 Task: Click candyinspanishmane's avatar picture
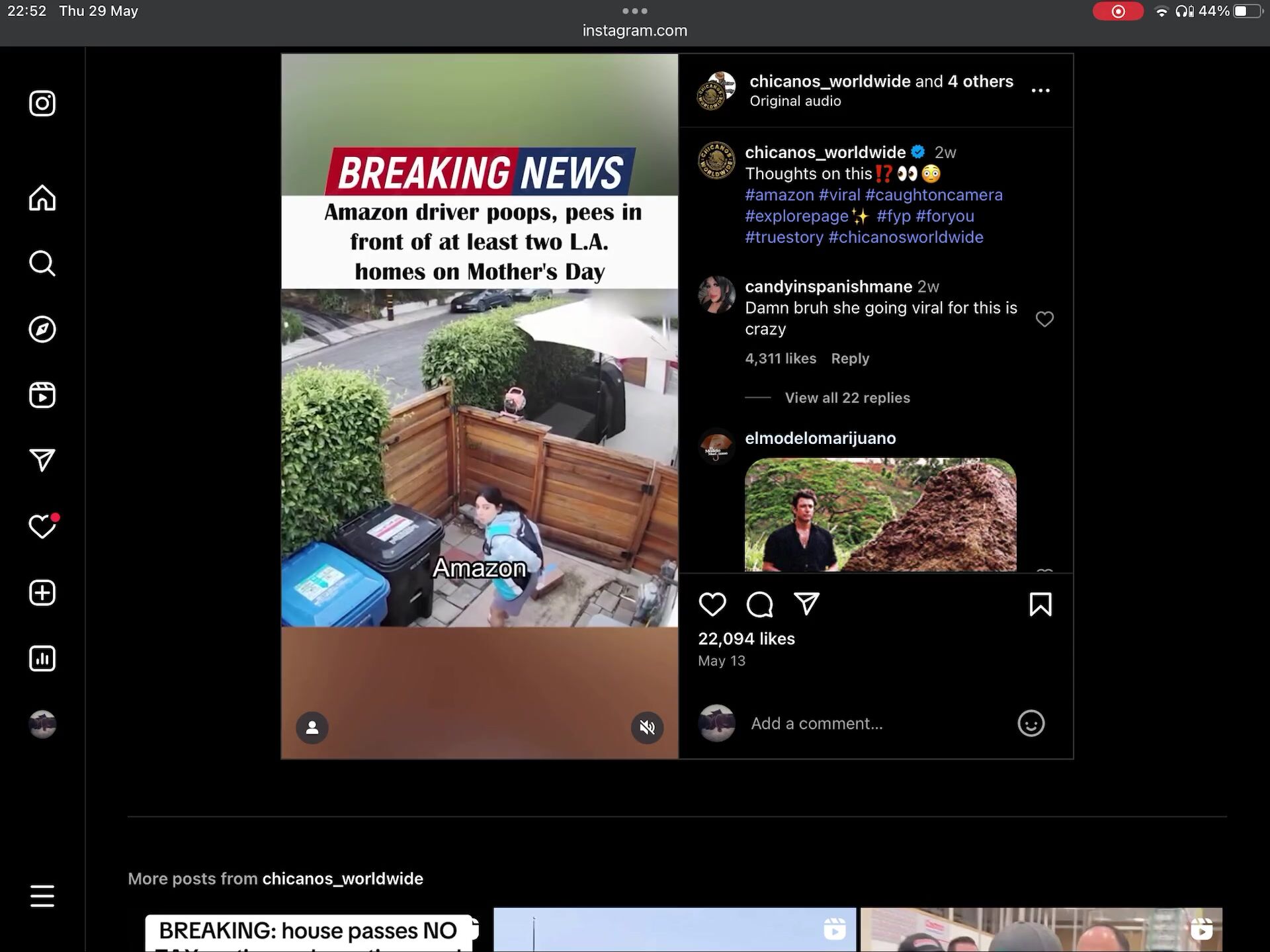click(716, 294)
